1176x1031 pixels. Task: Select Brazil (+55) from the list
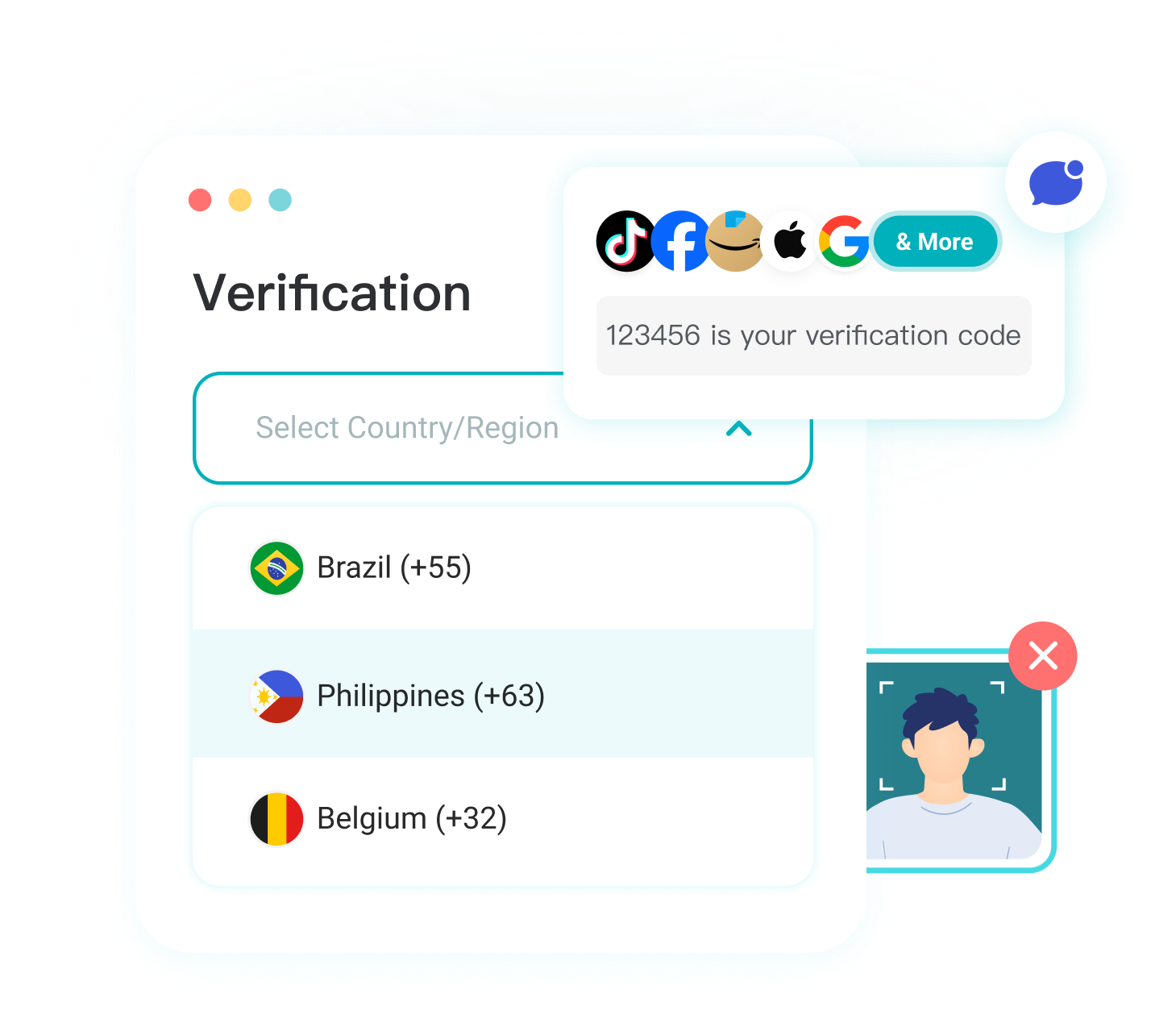click(x=502, y=568)
